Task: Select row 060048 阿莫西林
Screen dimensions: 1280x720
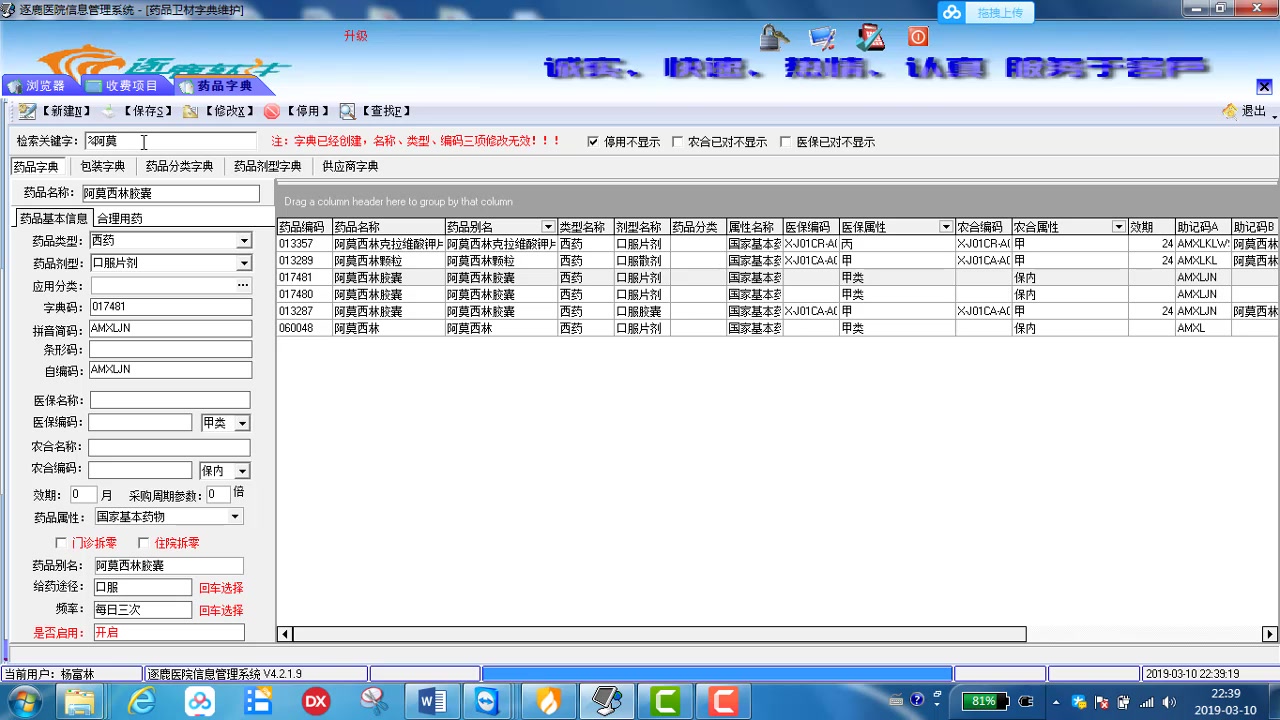Action: point(778,328)
